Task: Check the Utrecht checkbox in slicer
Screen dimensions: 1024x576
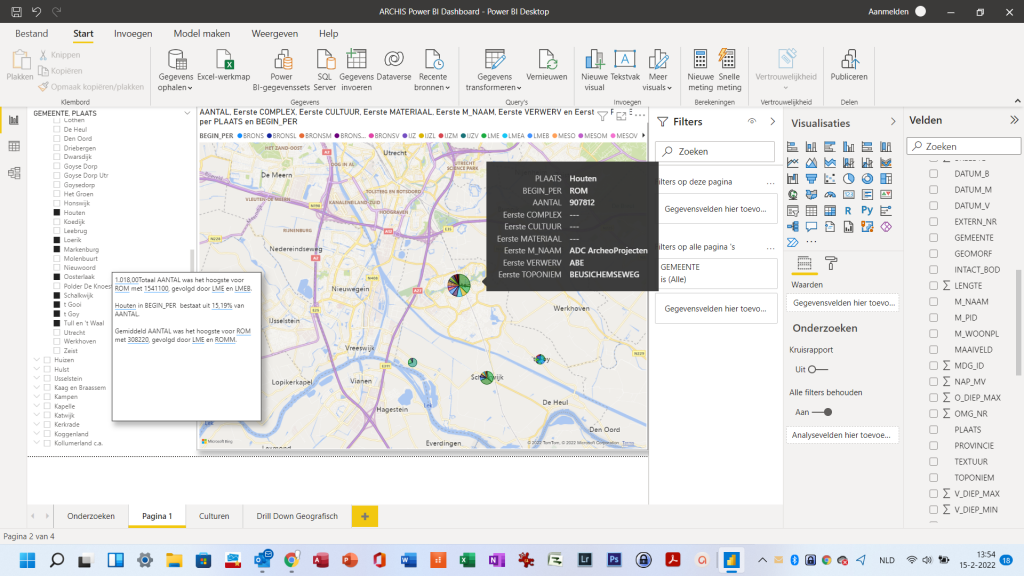Action: [x=57, y=332]
